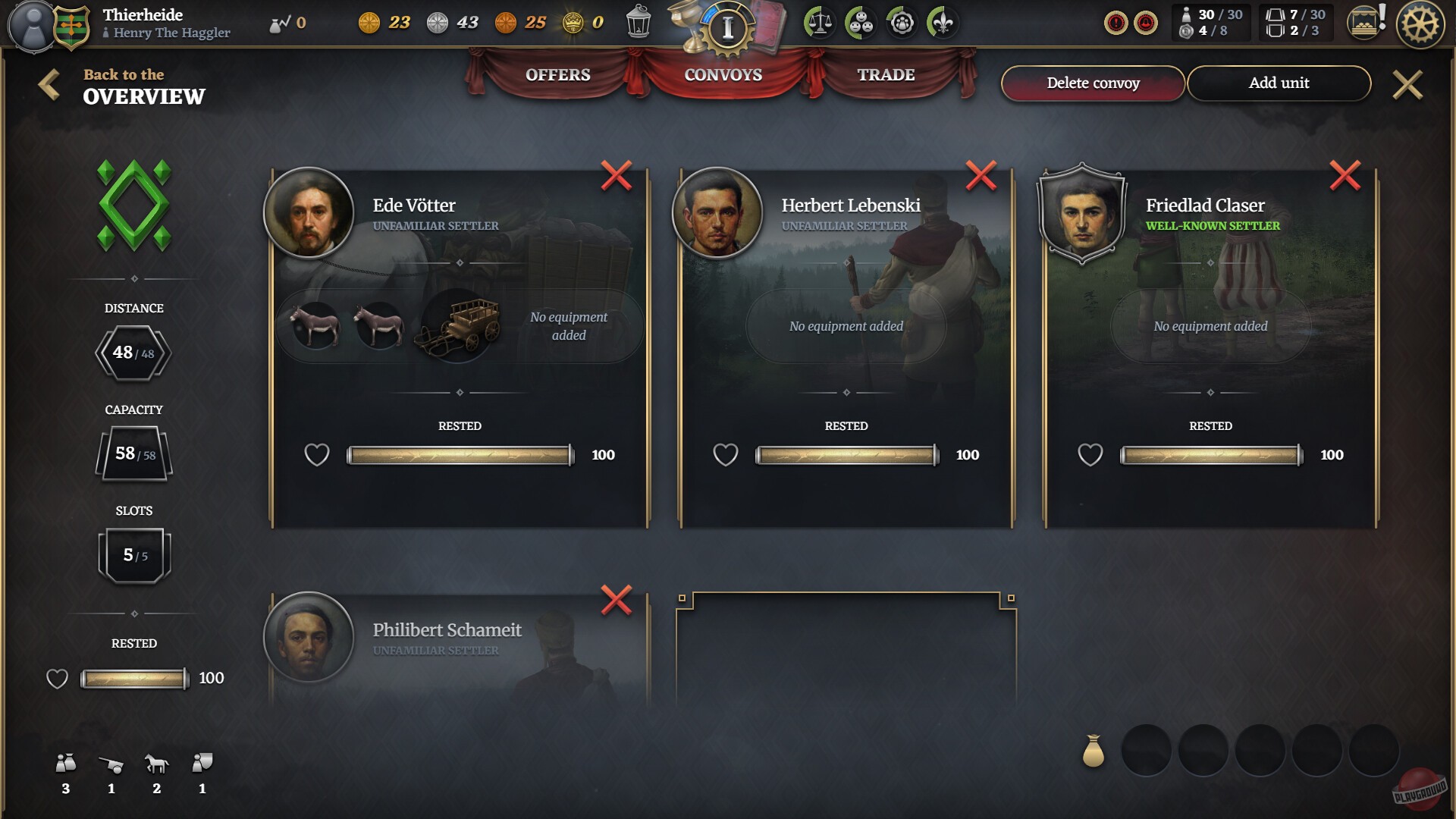This screenshot has width=1456, height=819.
Task: Click the lantern icon in top bar
Action: tap(639, 21)
